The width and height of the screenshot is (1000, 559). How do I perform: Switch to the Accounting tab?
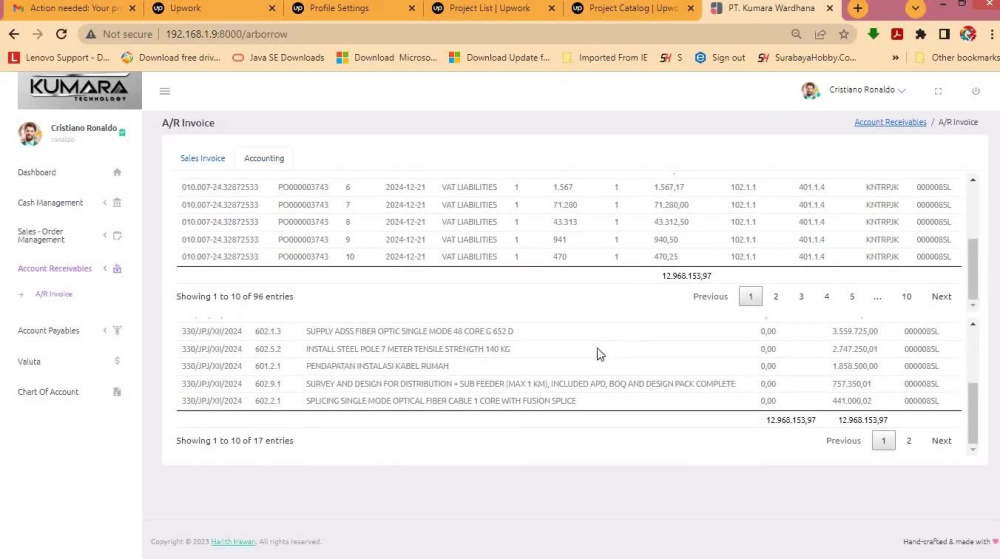264,158
